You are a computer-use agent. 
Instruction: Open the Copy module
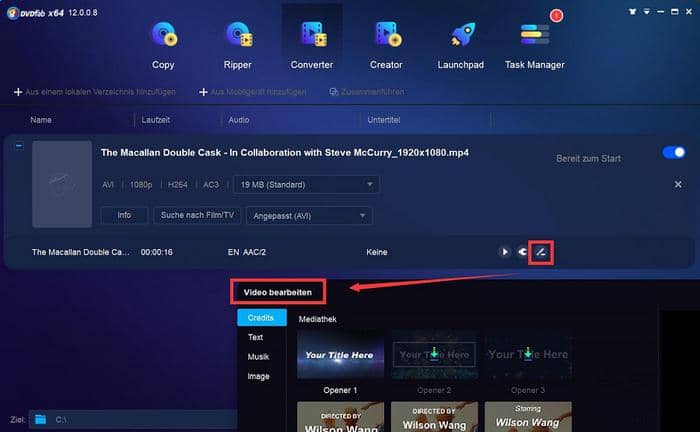(x=163, y=45)
